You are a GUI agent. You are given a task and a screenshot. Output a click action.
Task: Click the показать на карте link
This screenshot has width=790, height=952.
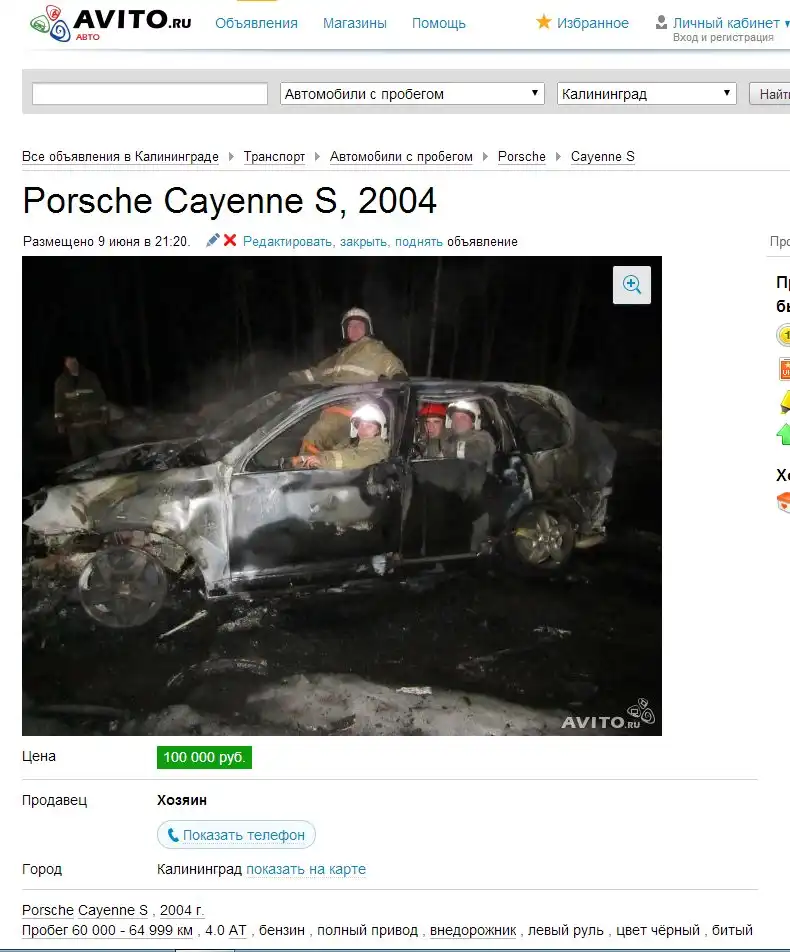pyautogui.click(x=306, y=869)
